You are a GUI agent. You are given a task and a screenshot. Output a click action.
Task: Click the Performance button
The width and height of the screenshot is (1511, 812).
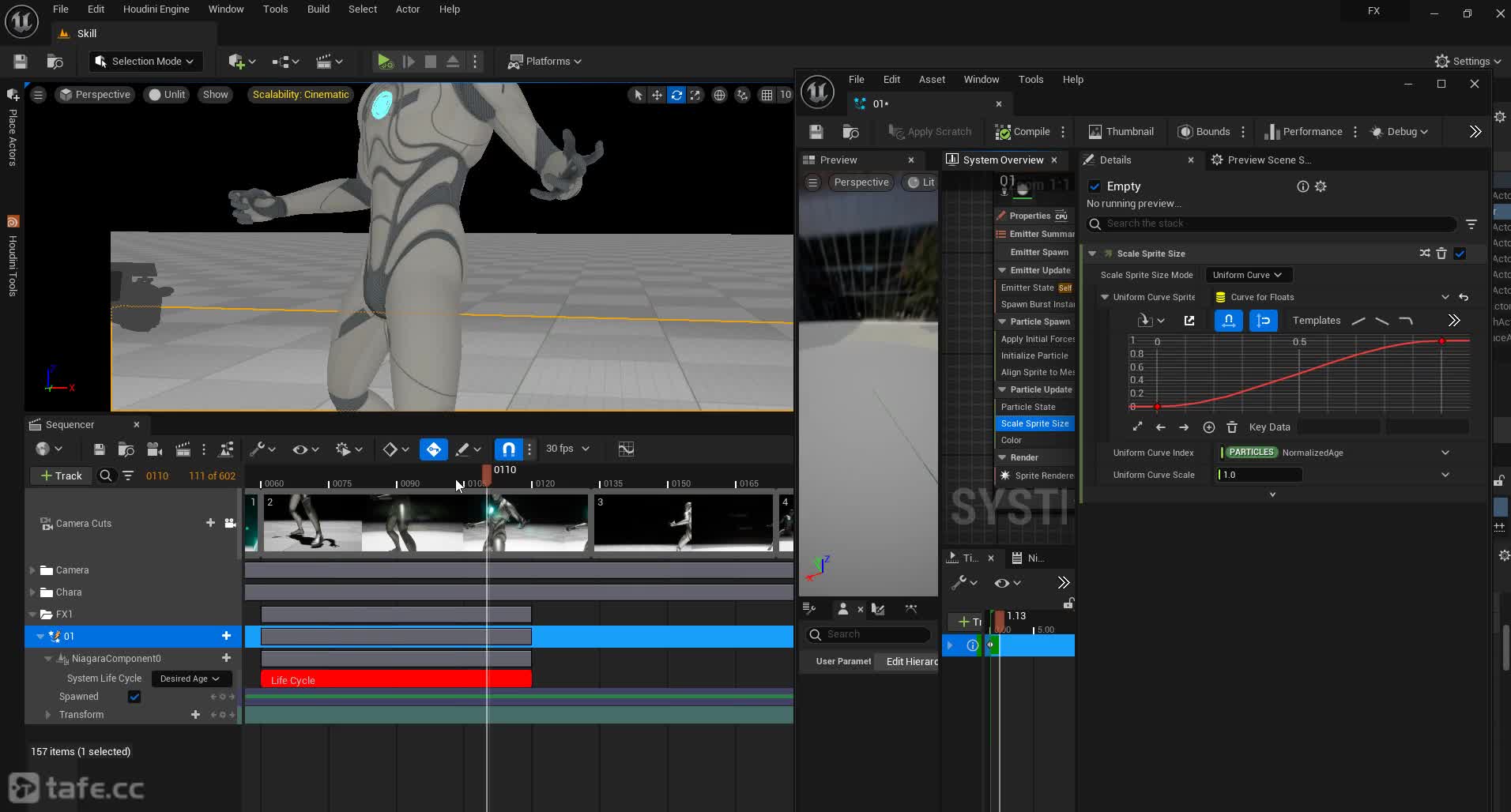[x=1303, y=132]
